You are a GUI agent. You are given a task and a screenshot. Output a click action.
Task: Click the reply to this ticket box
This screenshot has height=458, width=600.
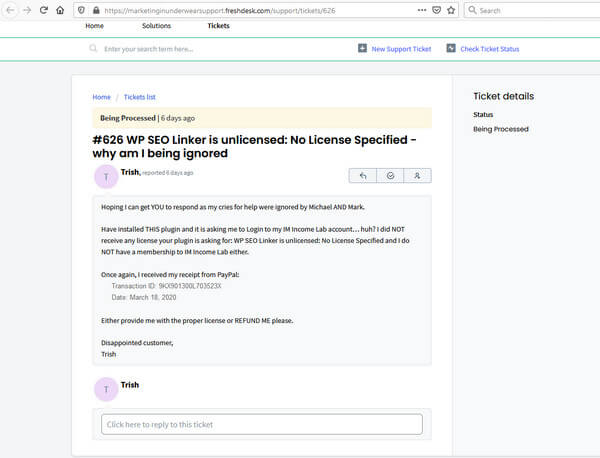pos(262,424)
